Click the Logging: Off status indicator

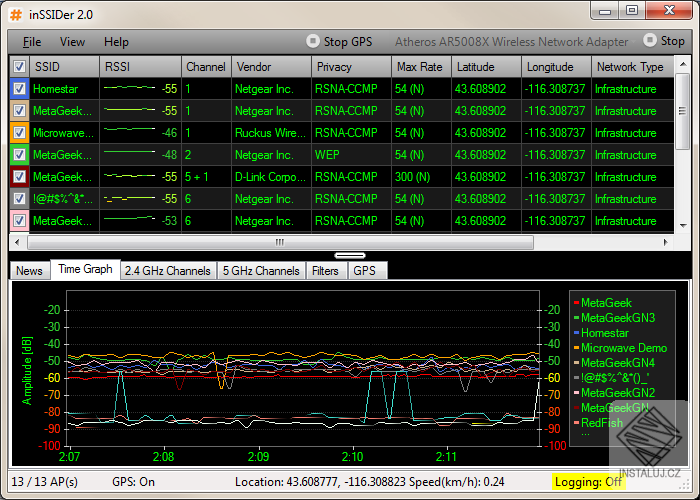click(x=588, y=482)
